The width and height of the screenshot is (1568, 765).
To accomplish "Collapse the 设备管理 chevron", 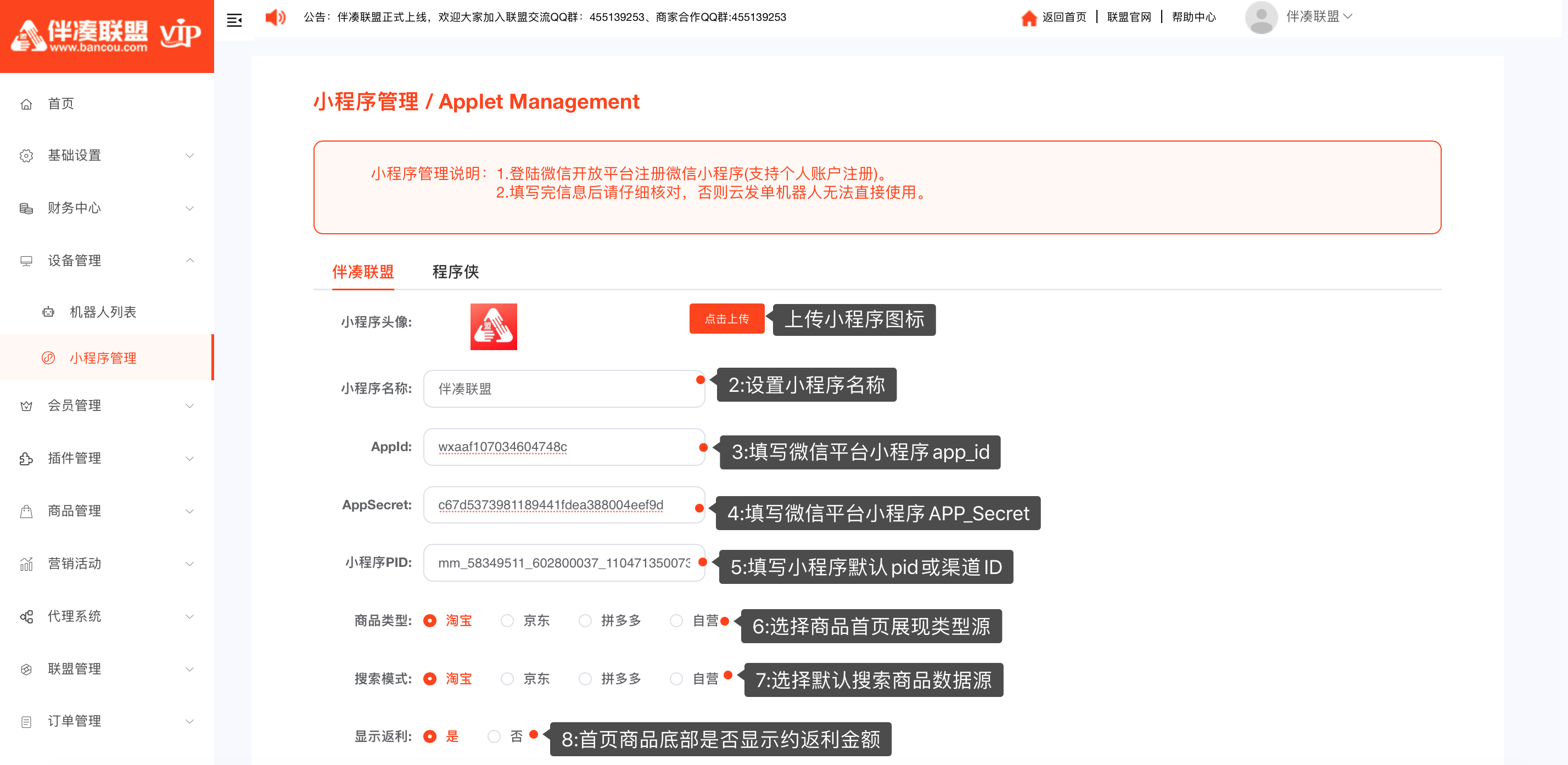I will 190,261.
